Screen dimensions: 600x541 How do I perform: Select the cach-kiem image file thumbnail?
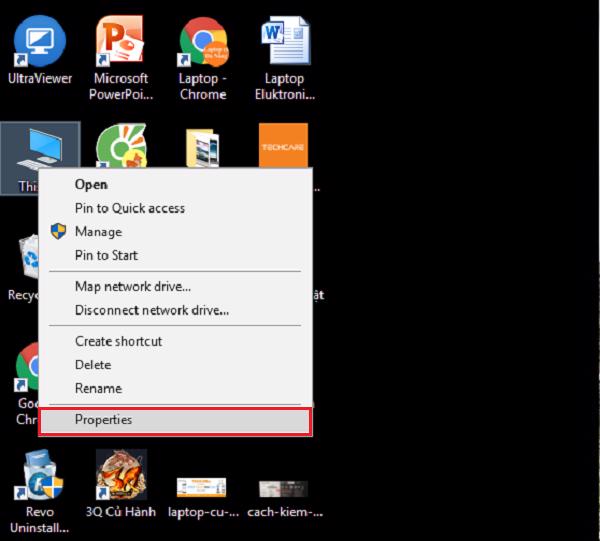[283, 488]
